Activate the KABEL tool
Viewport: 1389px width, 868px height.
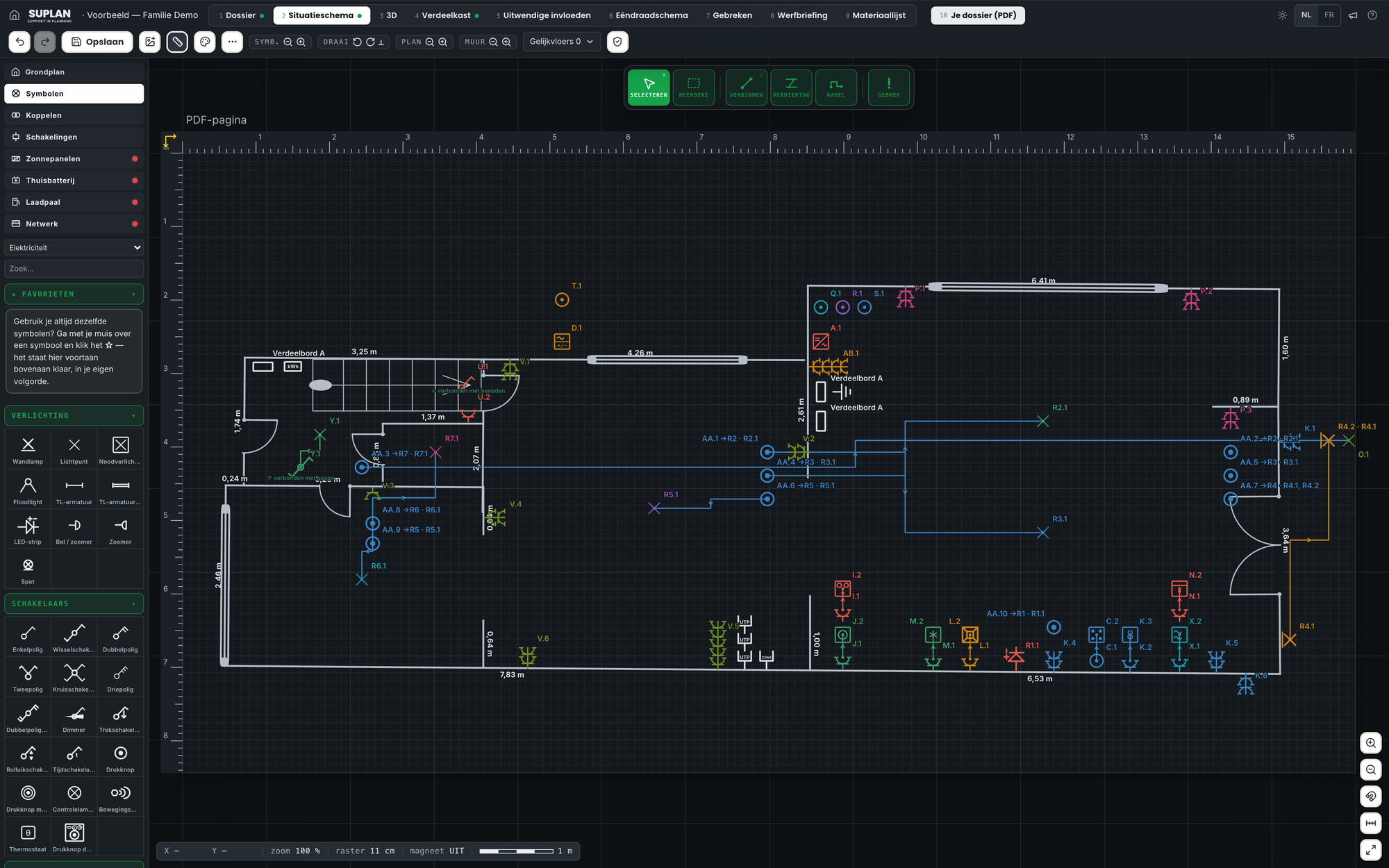coord(836,87)
